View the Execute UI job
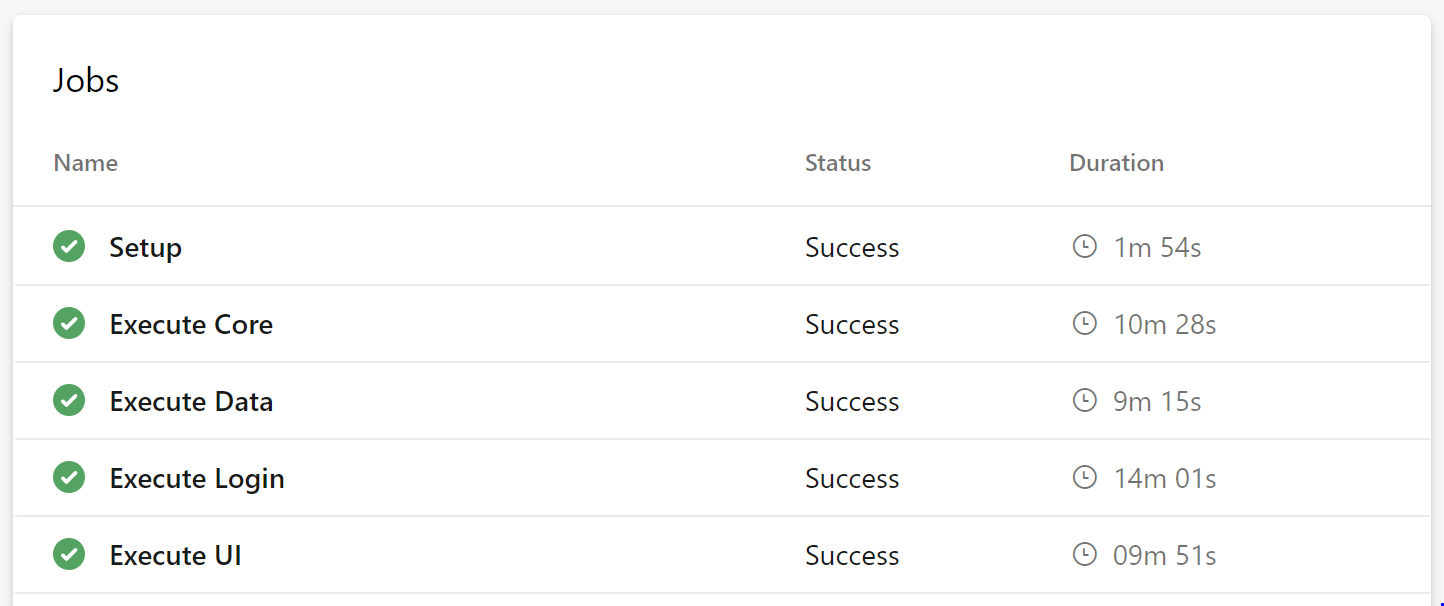The width and height of the screenshot is (1444, 606). point(176,555)
